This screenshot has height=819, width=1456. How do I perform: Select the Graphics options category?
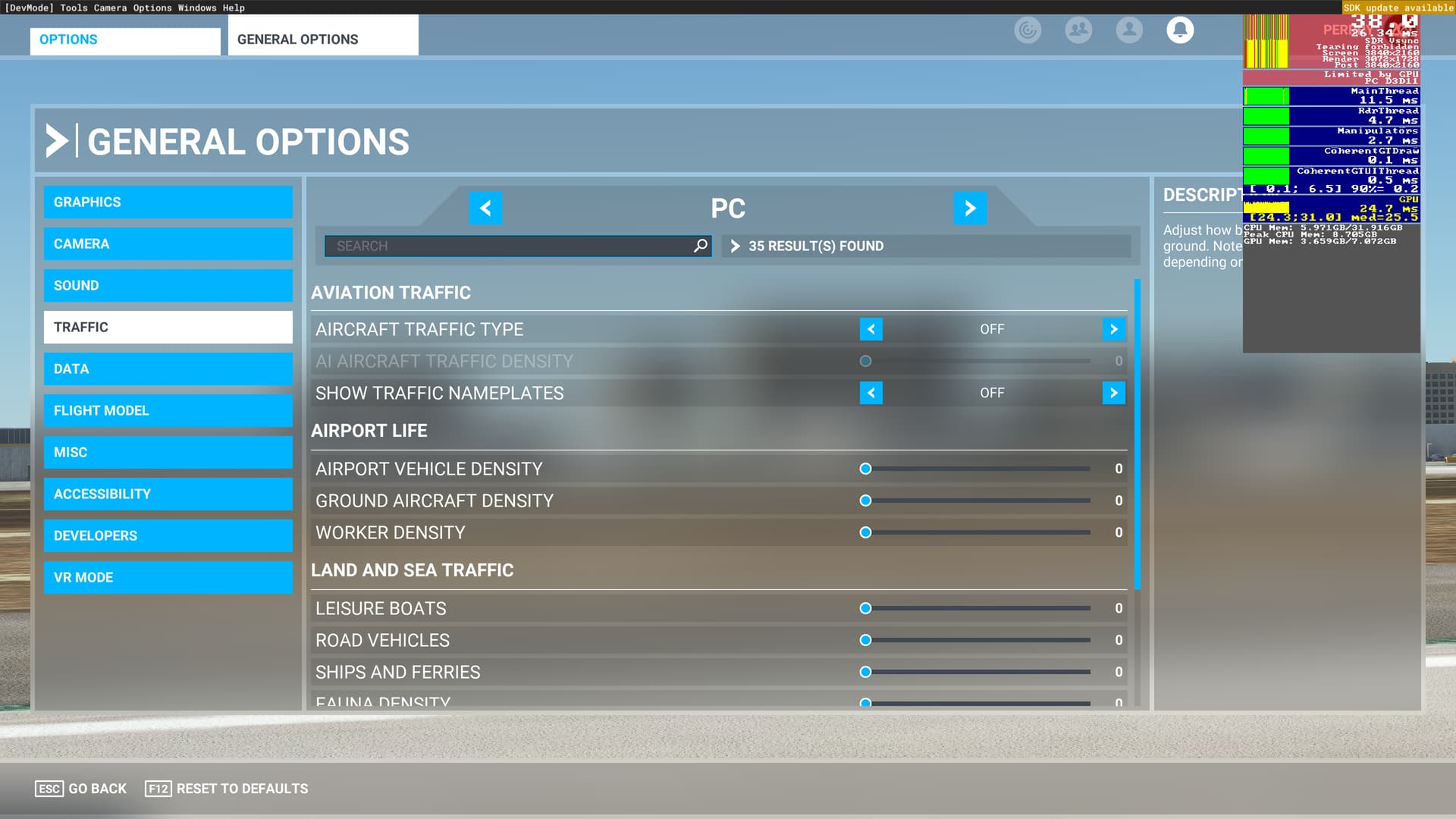pos(168,202)
